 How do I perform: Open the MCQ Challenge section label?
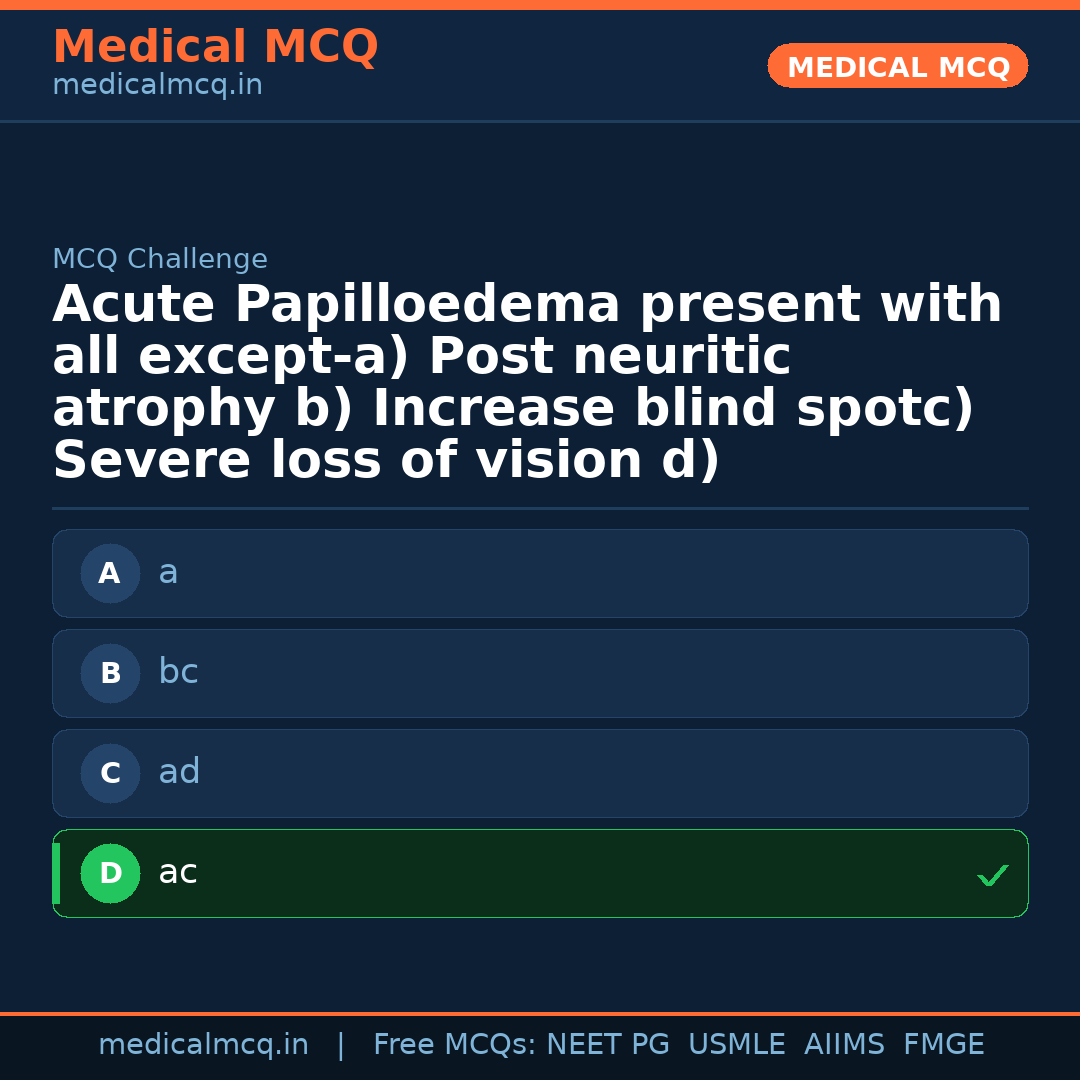[x=160, y=258]
